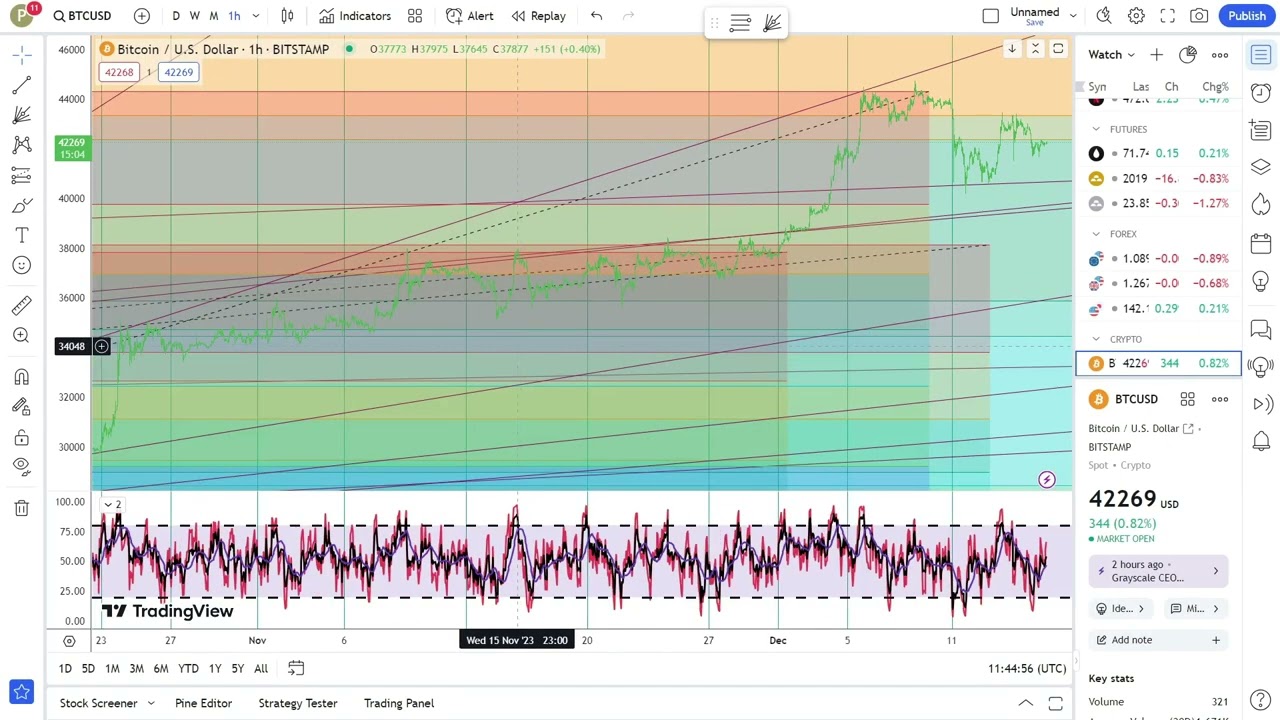
Task: Open the hotlists flame panel
Action: point(1261,204)
